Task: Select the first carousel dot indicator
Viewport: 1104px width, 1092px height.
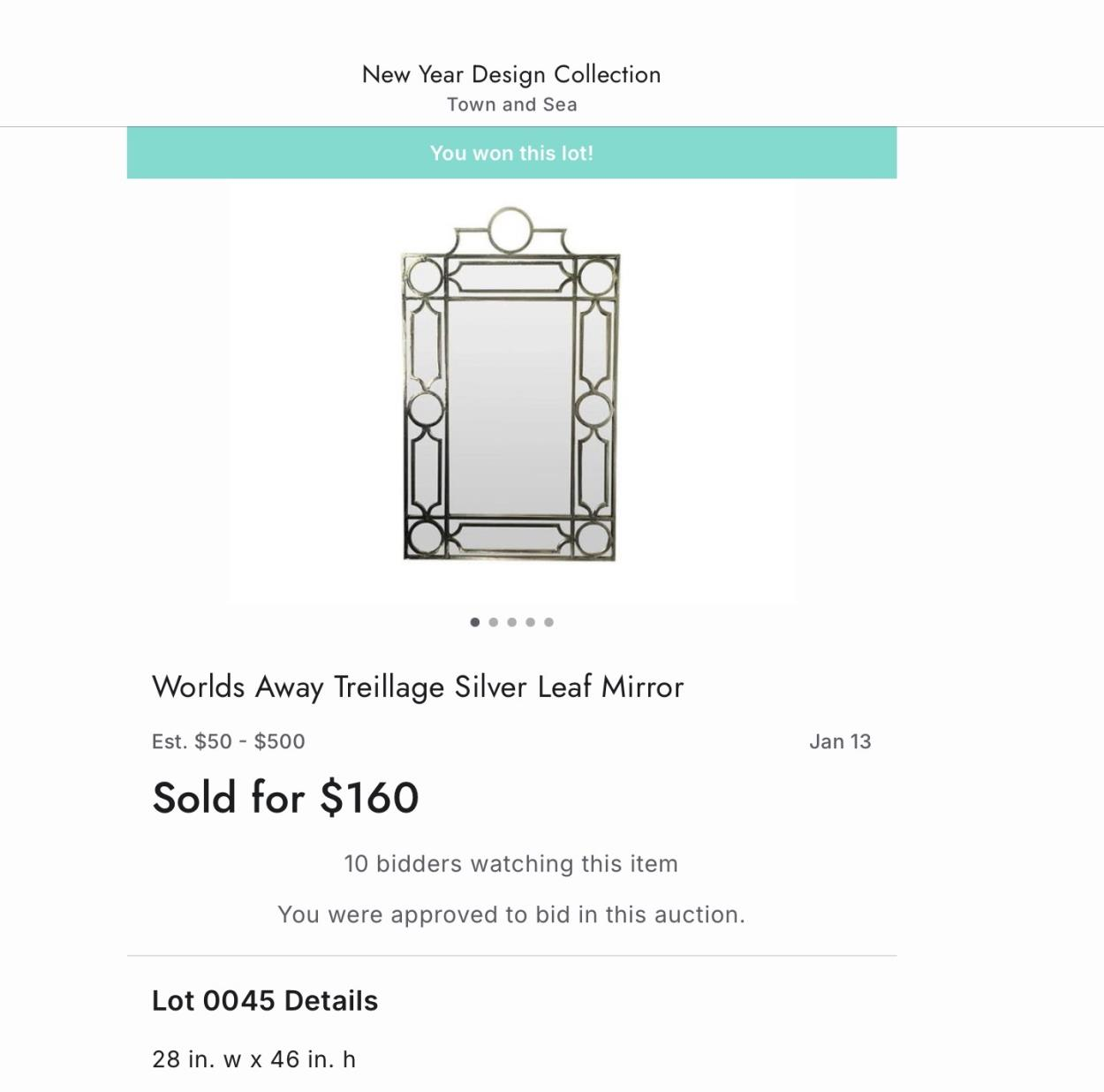Action: (x=475, y=622)
